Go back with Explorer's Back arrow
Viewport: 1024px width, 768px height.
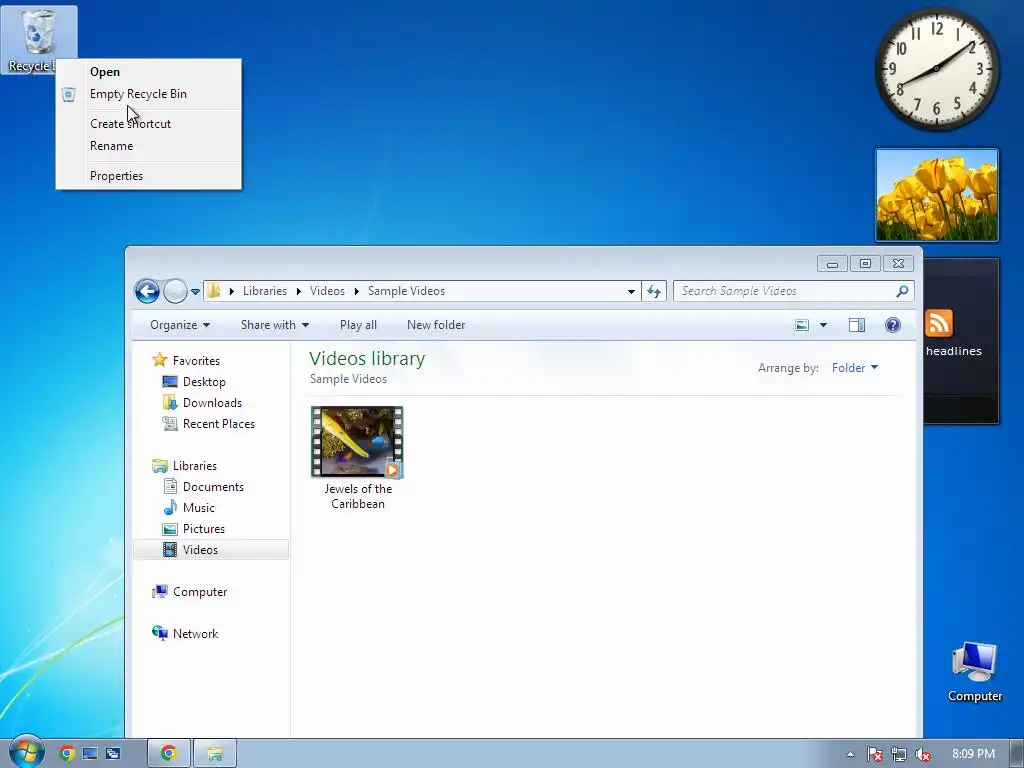point(148,291)
